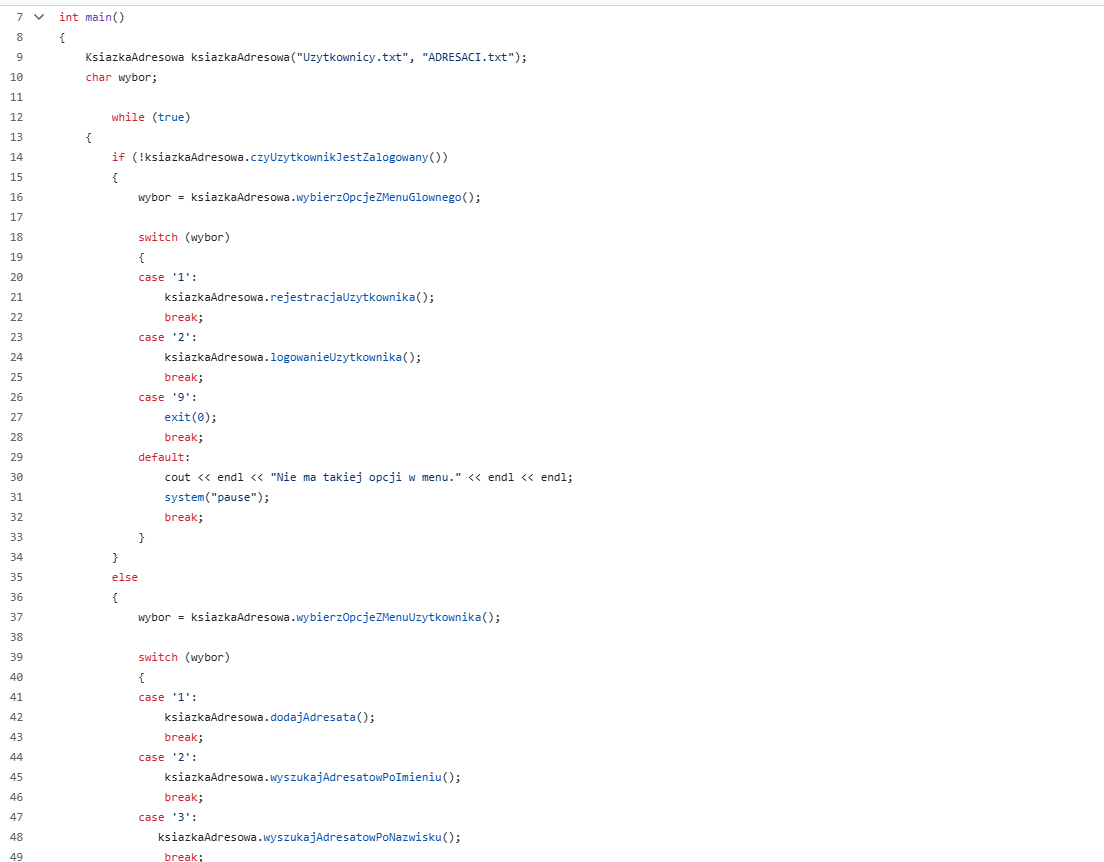Click case '3': label
The image size is (1104, 862).
(168, 817)
